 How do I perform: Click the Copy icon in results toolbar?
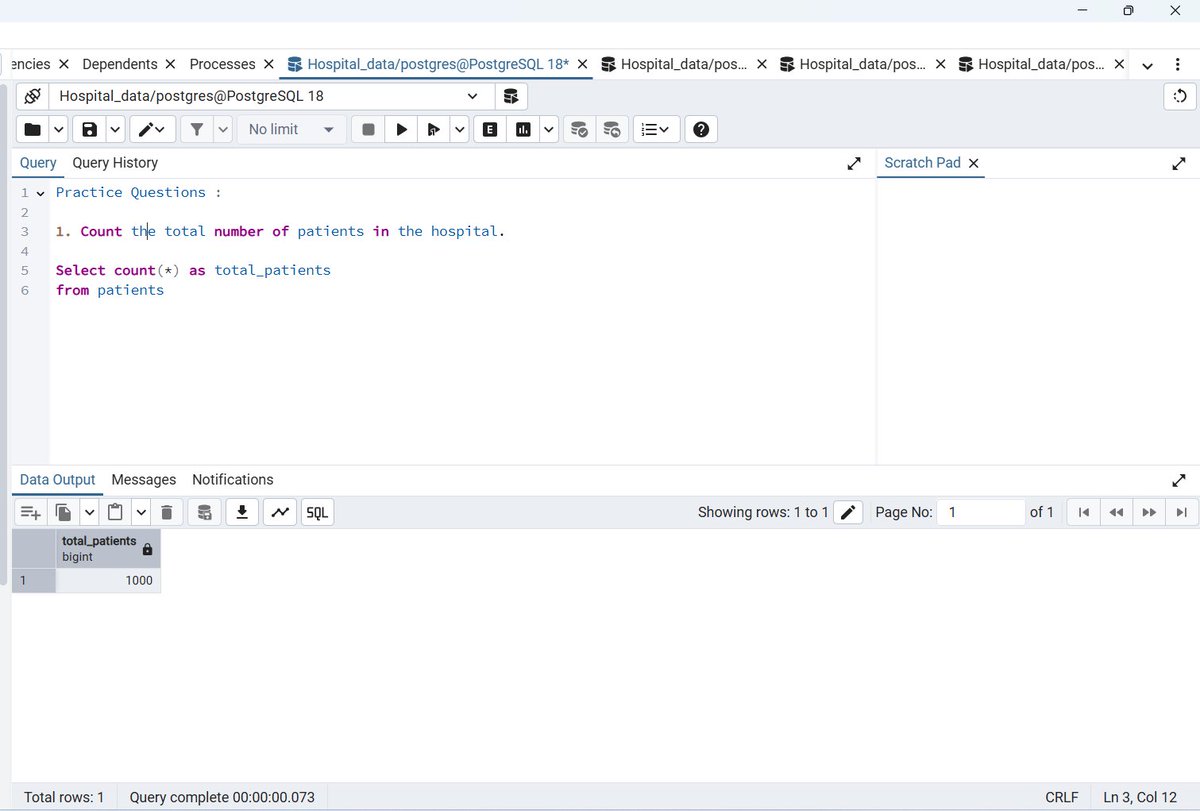coord(64,513)
